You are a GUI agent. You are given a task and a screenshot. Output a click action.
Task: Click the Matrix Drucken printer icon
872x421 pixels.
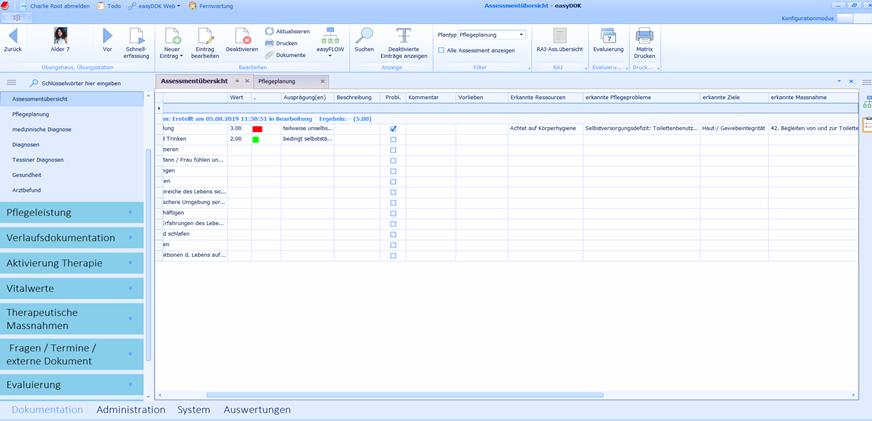coord(645,36)
